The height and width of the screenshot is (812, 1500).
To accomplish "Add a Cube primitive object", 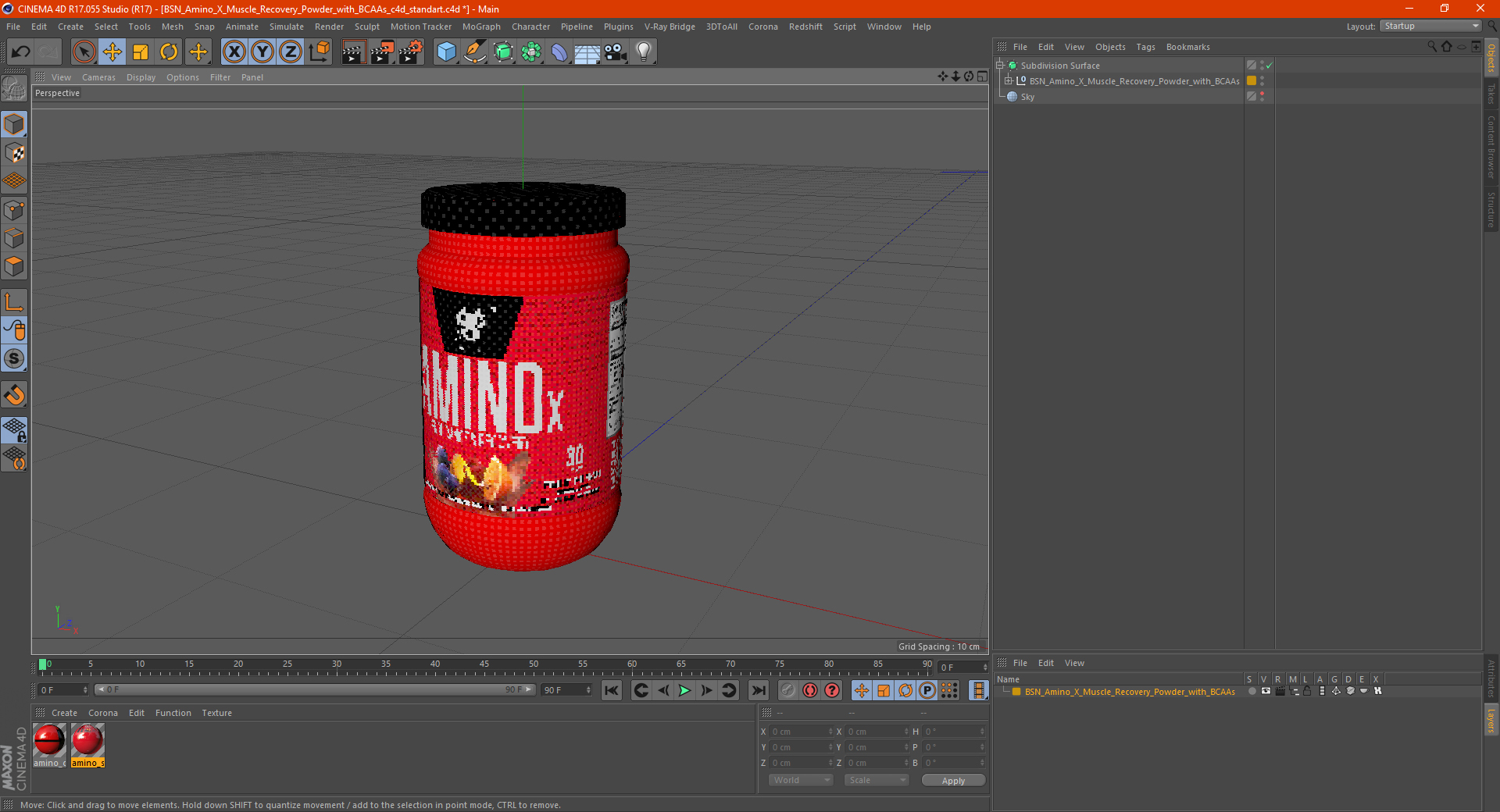I will pos(446,52).
